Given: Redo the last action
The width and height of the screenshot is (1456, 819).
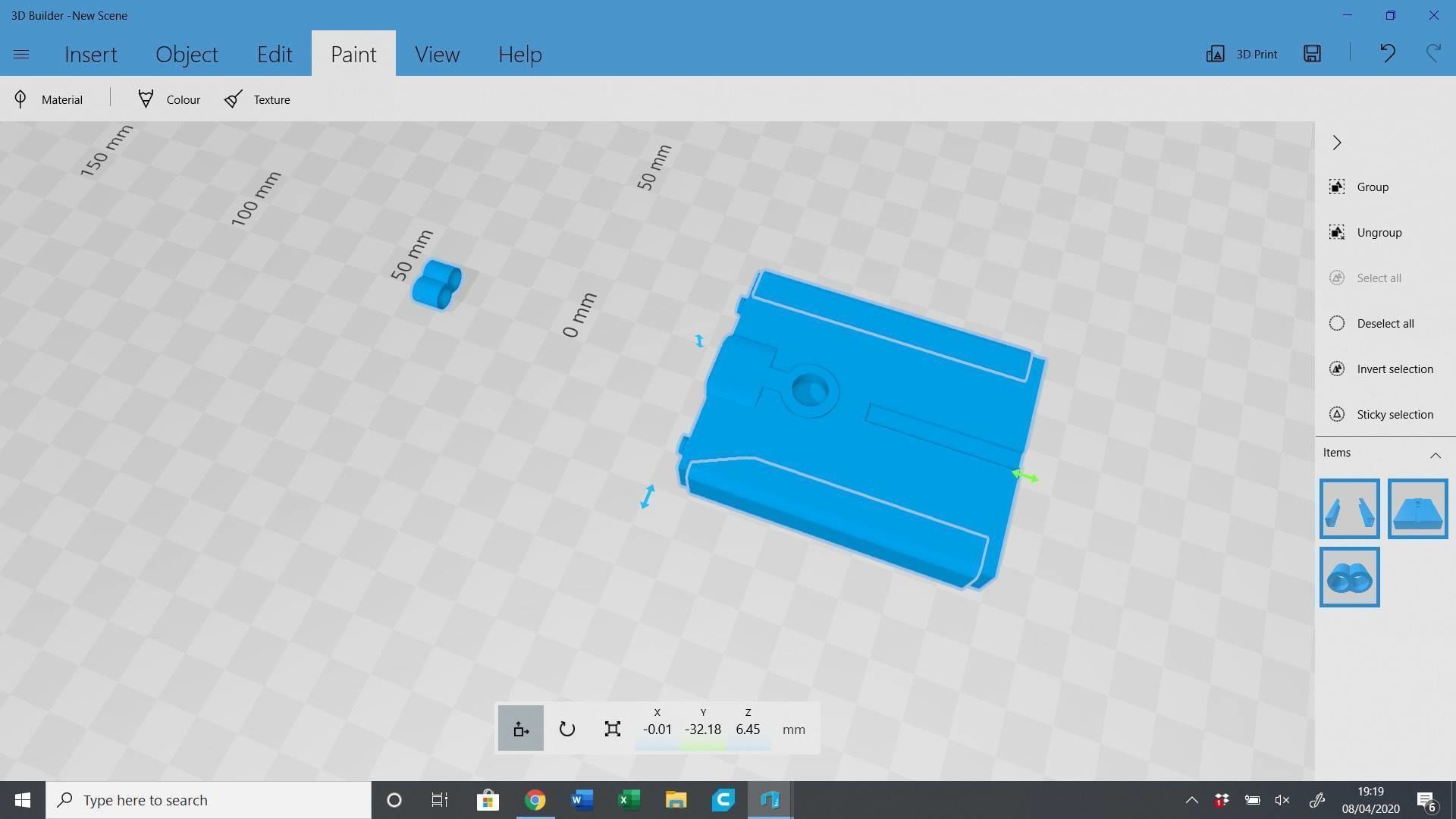Looking at the screenshot, I should click(1432, 53).
